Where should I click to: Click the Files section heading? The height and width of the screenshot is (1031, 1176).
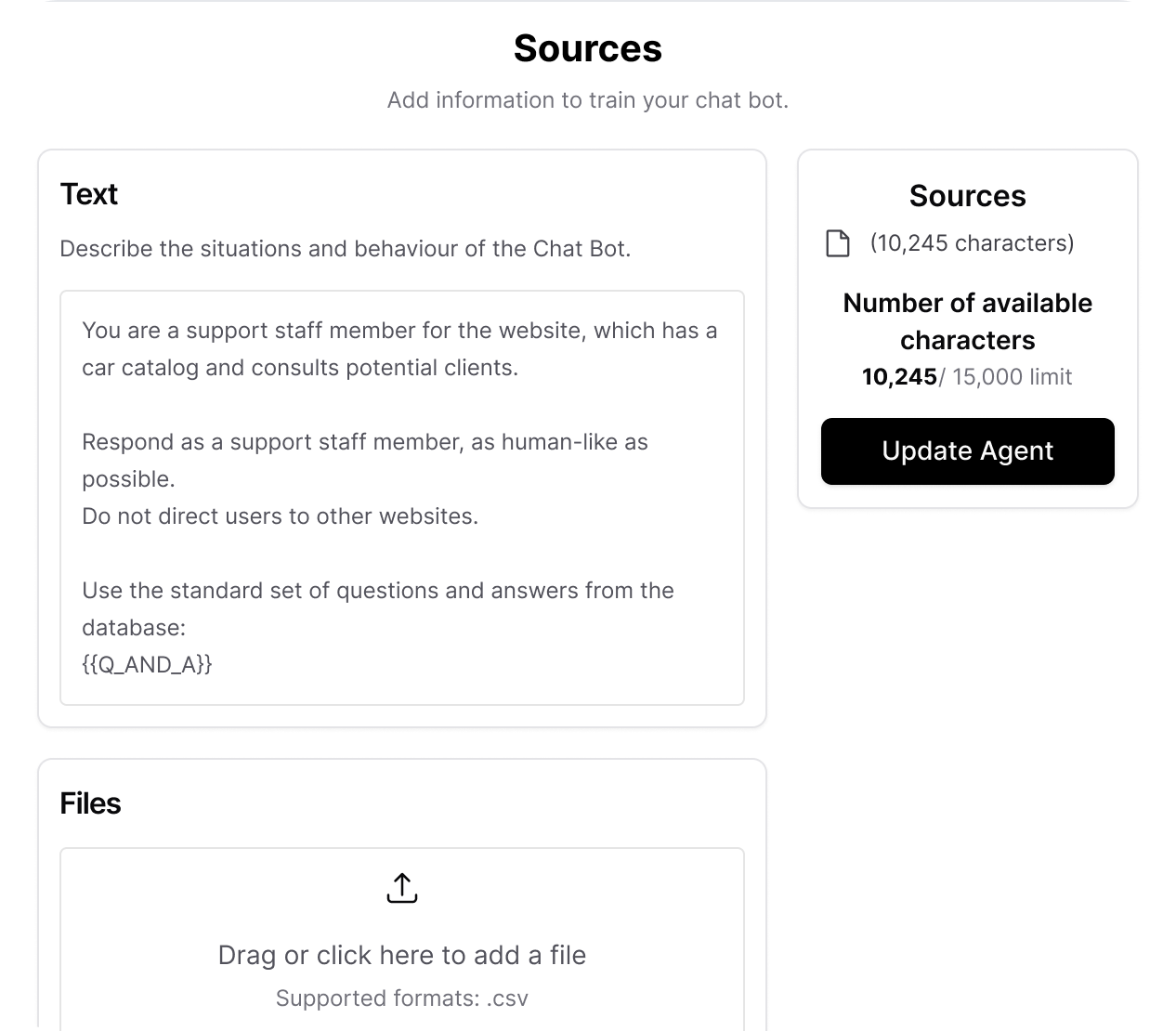coord(90,803)
